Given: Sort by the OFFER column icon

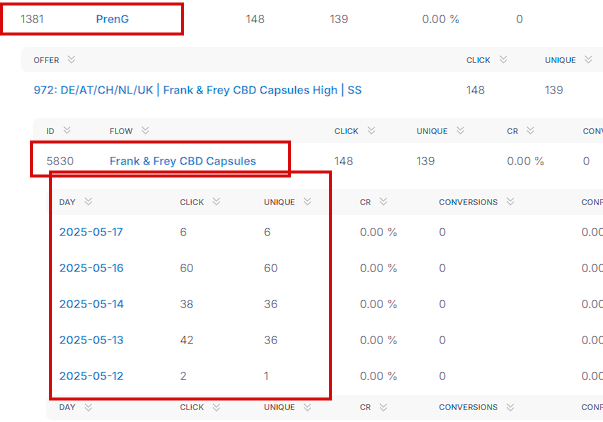Looking at the screenshot, I should pyautogui.click(x=71, y=60).
